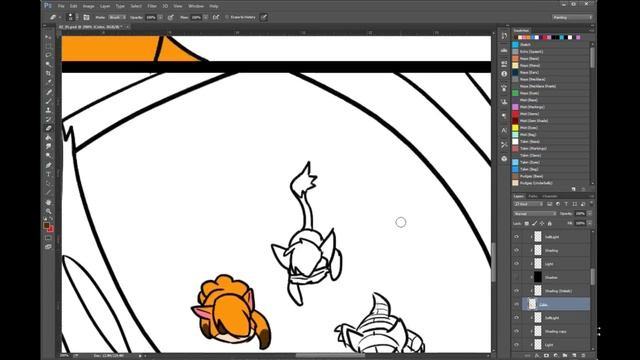Hide the Shading copy layer

point(516,331)
